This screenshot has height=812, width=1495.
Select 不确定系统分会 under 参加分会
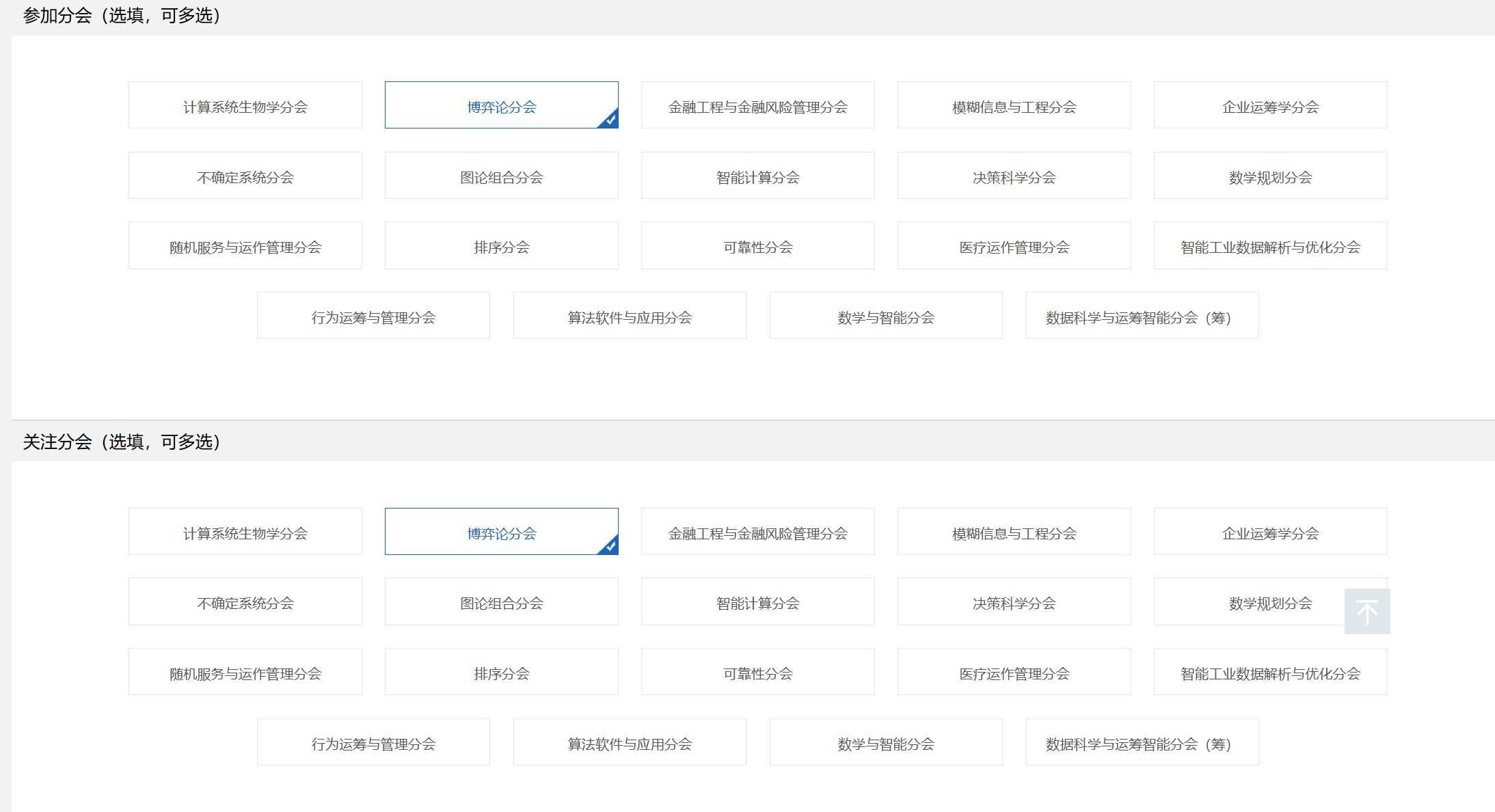tap(245, 176)
